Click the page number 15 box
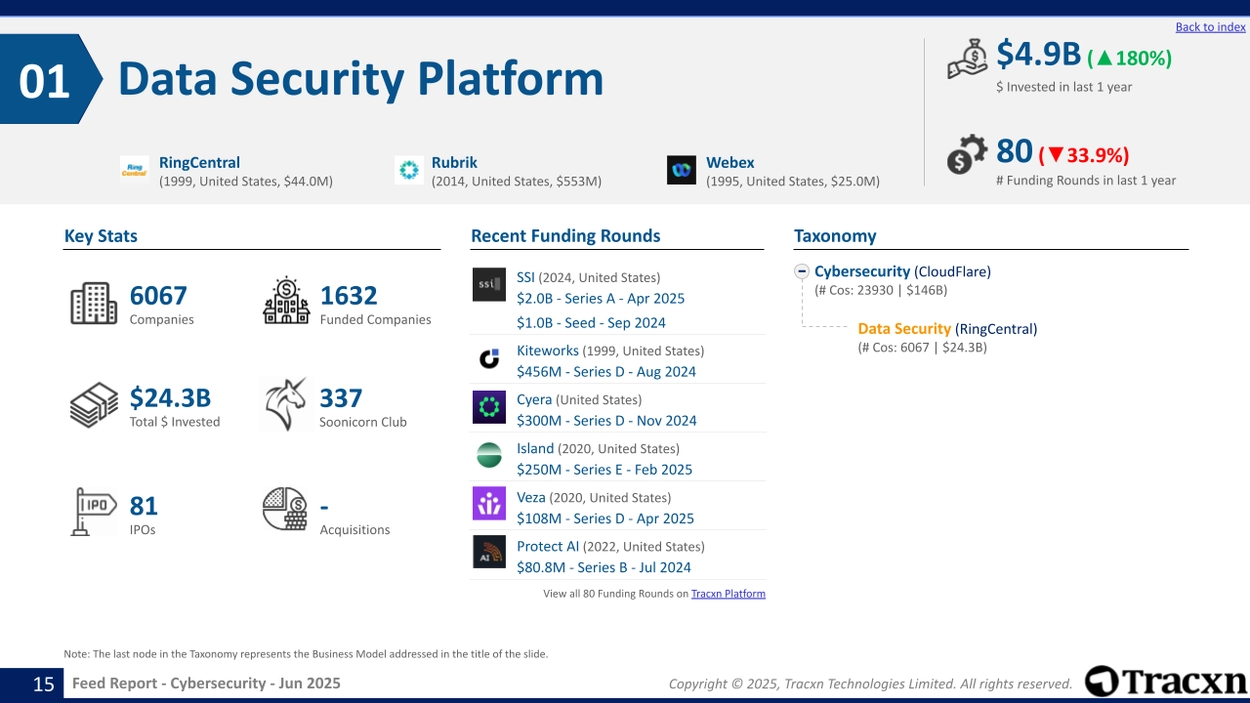The image size is (1250, 703). click(x=32, y=684)
